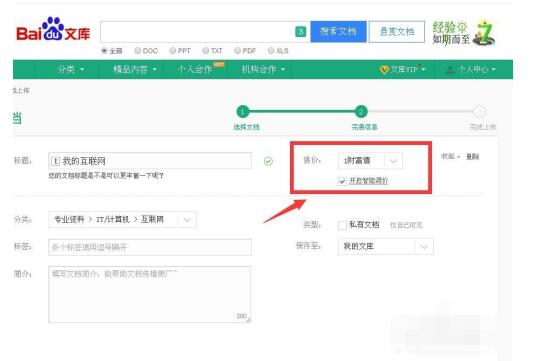Click the 标签 tags input field
The height and width of the screenshot is (361, 540).
click(x=150, y=247)
